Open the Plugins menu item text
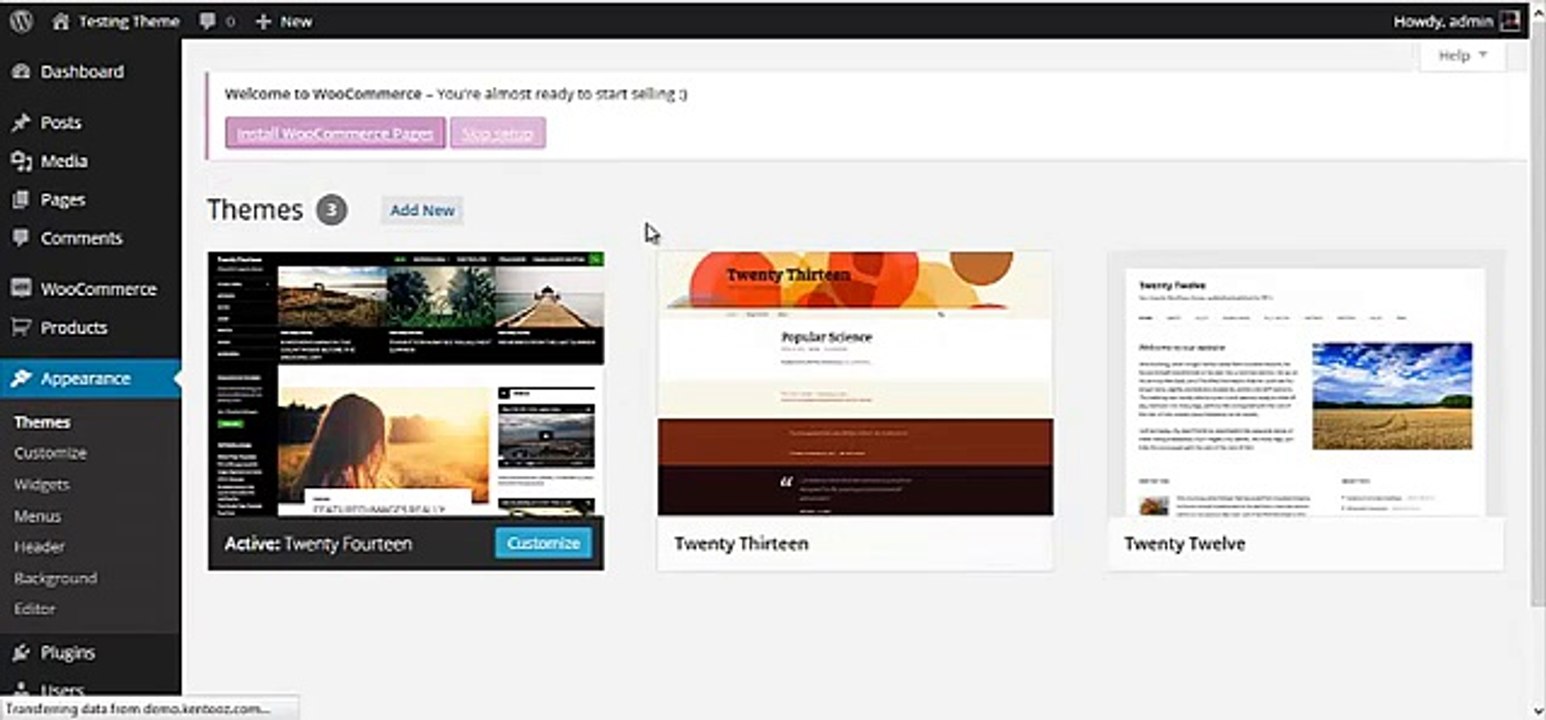This screenshot has height=720, width=1546. 68,653
